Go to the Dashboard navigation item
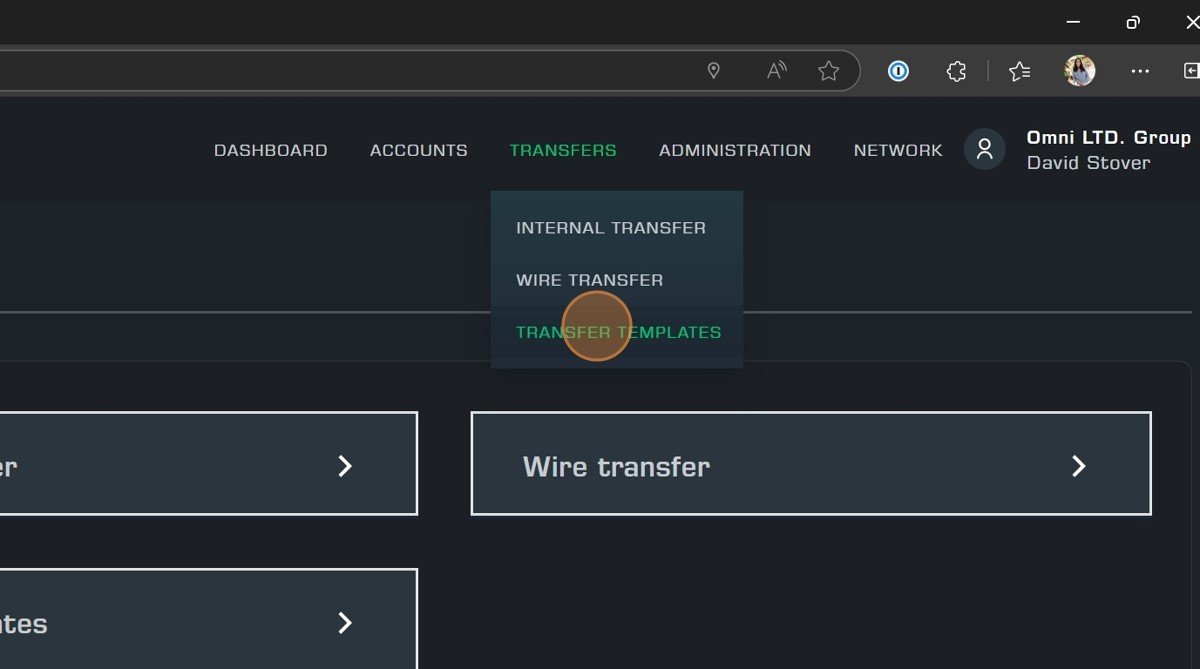The image size is (1200, 669). click(x=270, y=150)
